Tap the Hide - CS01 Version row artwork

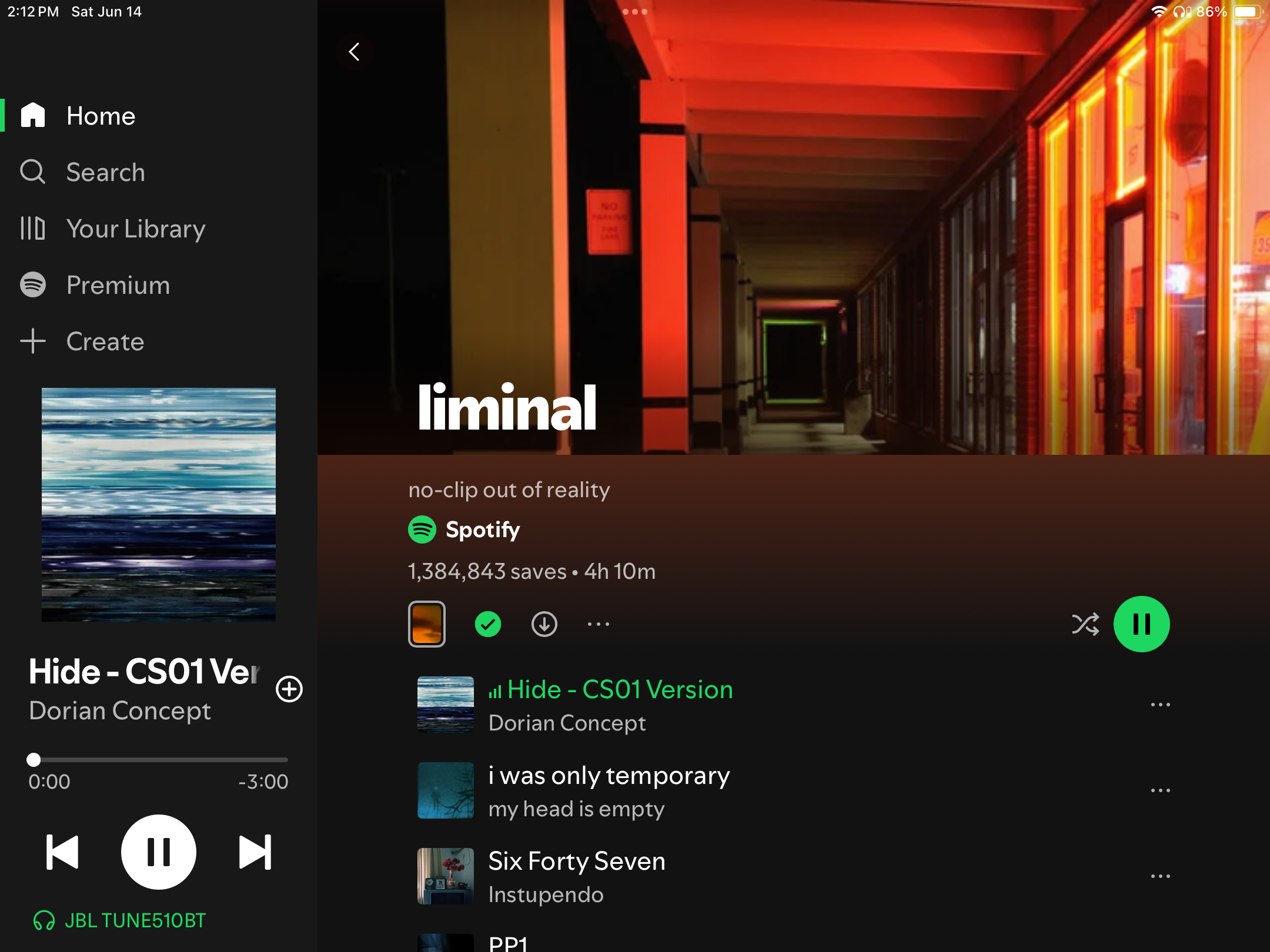[446, 705]
